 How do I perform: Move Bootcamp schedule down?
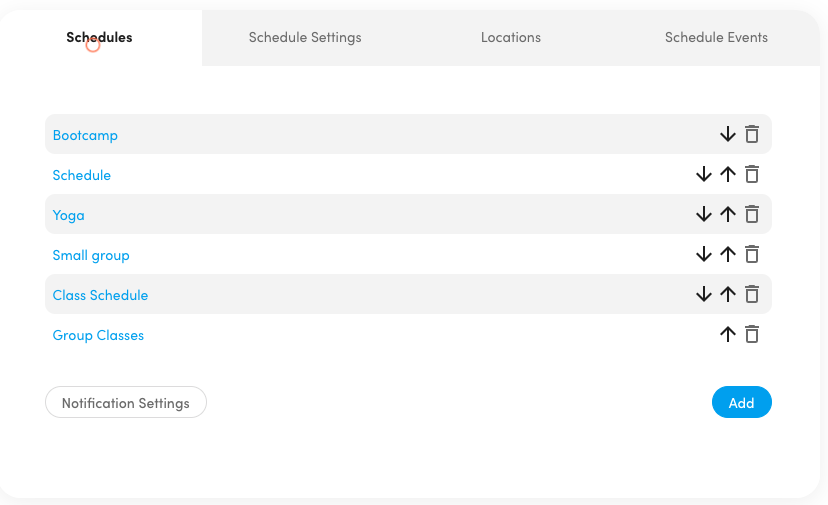pos(728,134)
